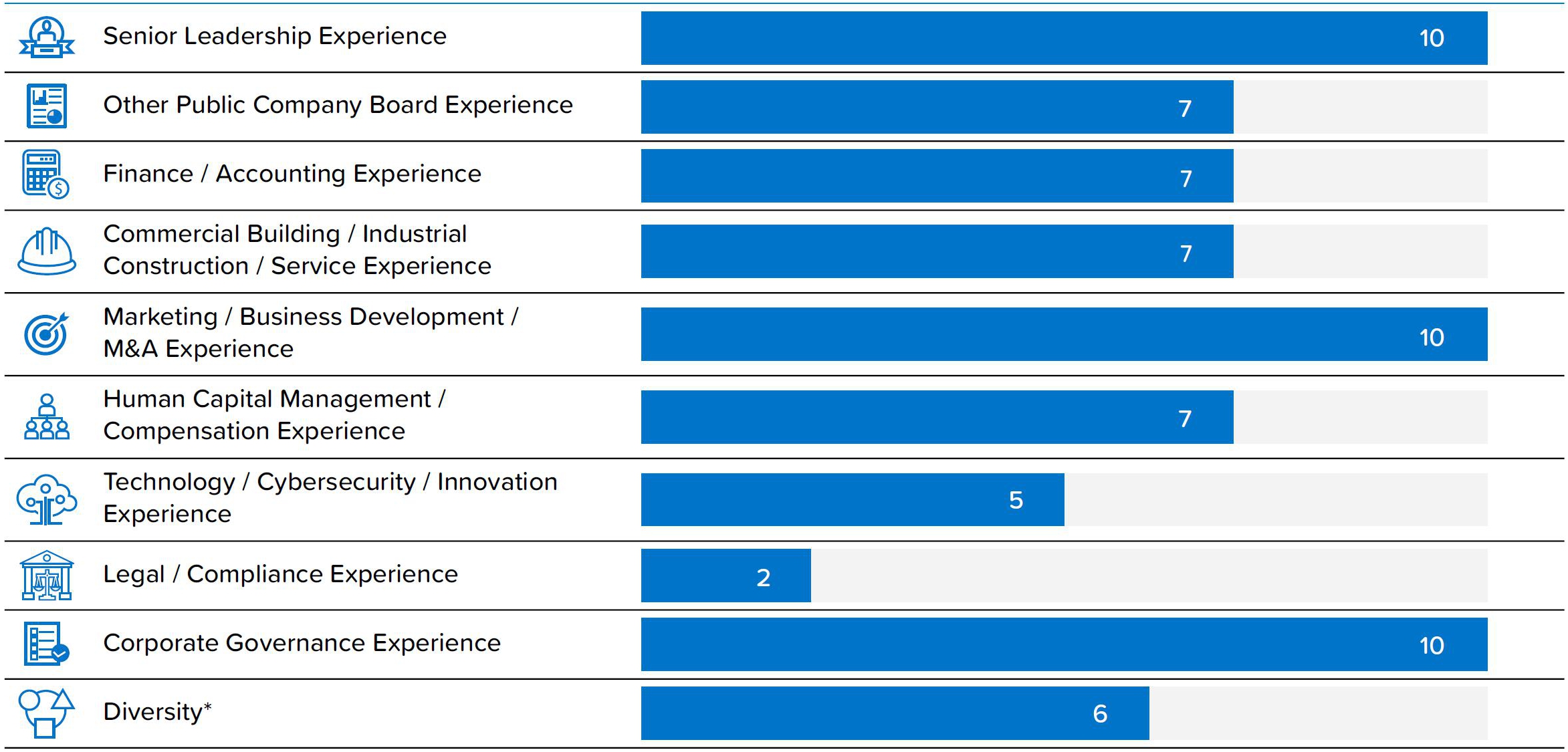1568x752 pixels.
Task: Click the Diversity* label text
Action: click(157, 712)
